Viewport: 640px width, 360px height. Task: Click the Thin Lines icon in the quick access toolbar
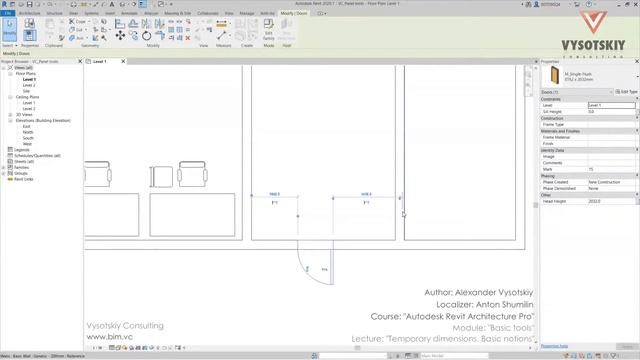[142, 4]
